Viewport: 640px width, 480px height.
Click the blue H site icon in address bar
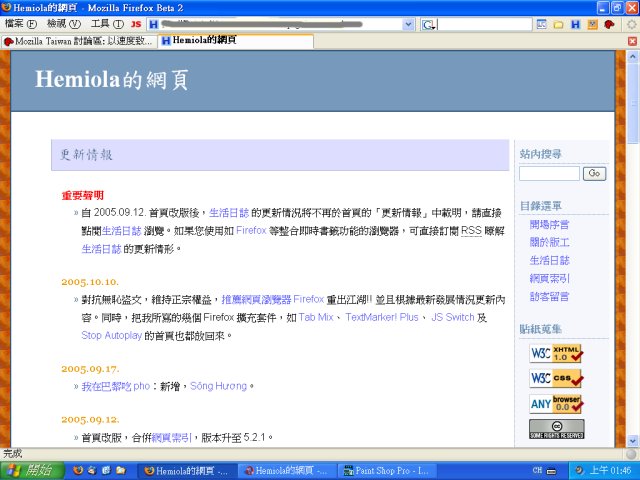153,24
